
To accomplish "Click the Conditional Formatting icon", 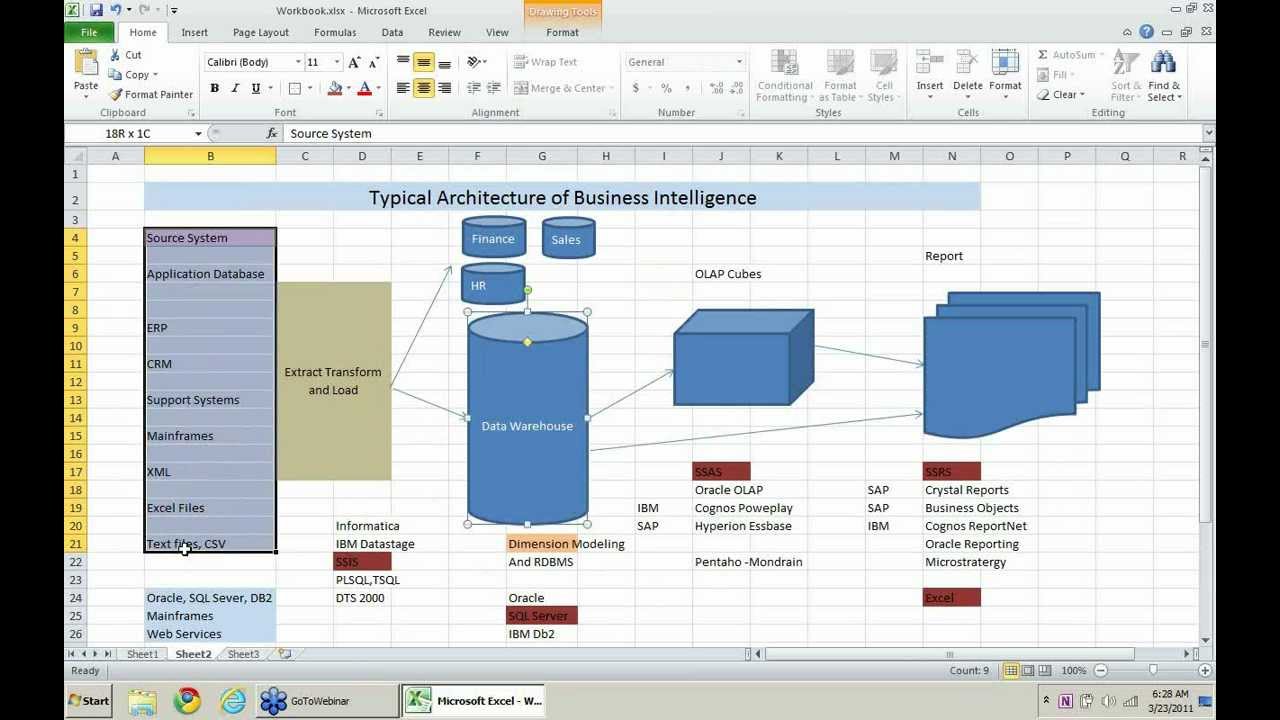I will [784, 64].
